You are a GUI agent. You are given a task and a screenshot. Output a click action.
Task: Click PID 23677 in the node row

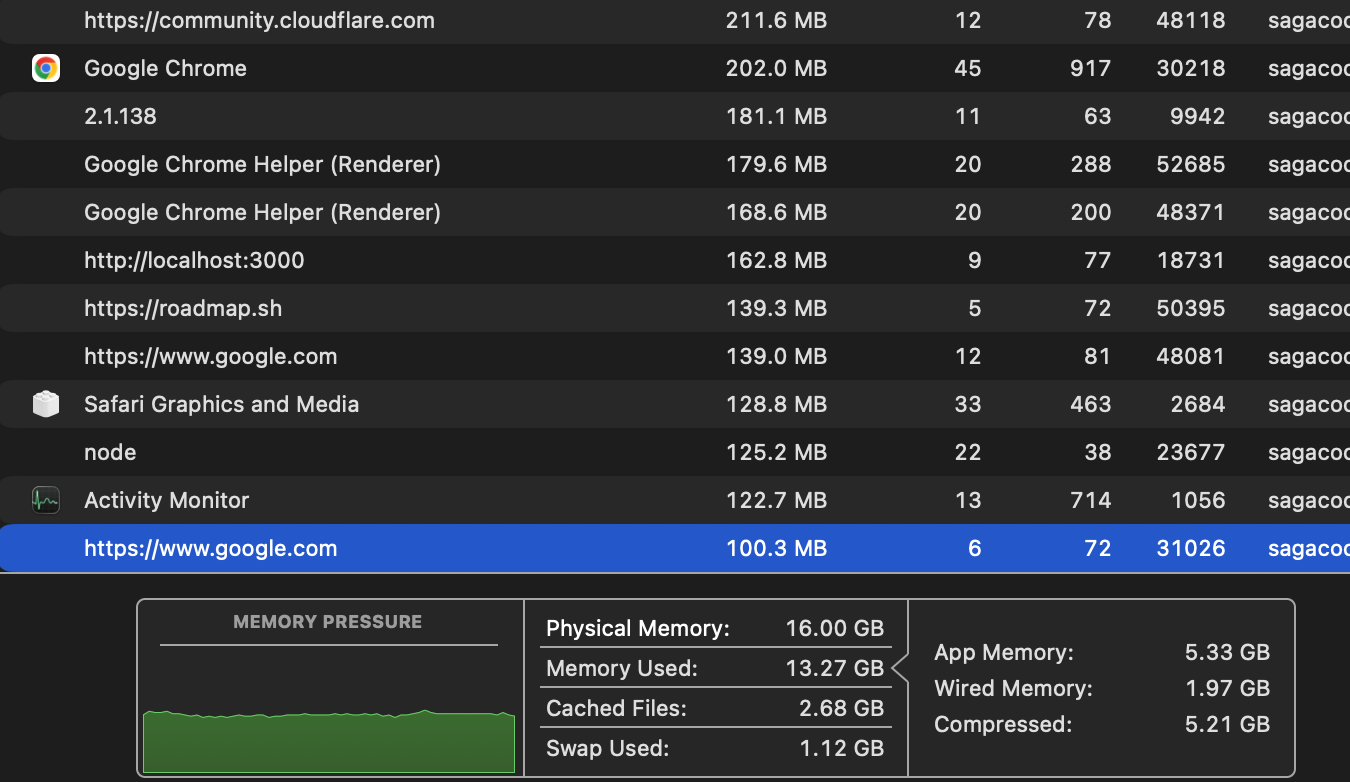pos(1190,452)
